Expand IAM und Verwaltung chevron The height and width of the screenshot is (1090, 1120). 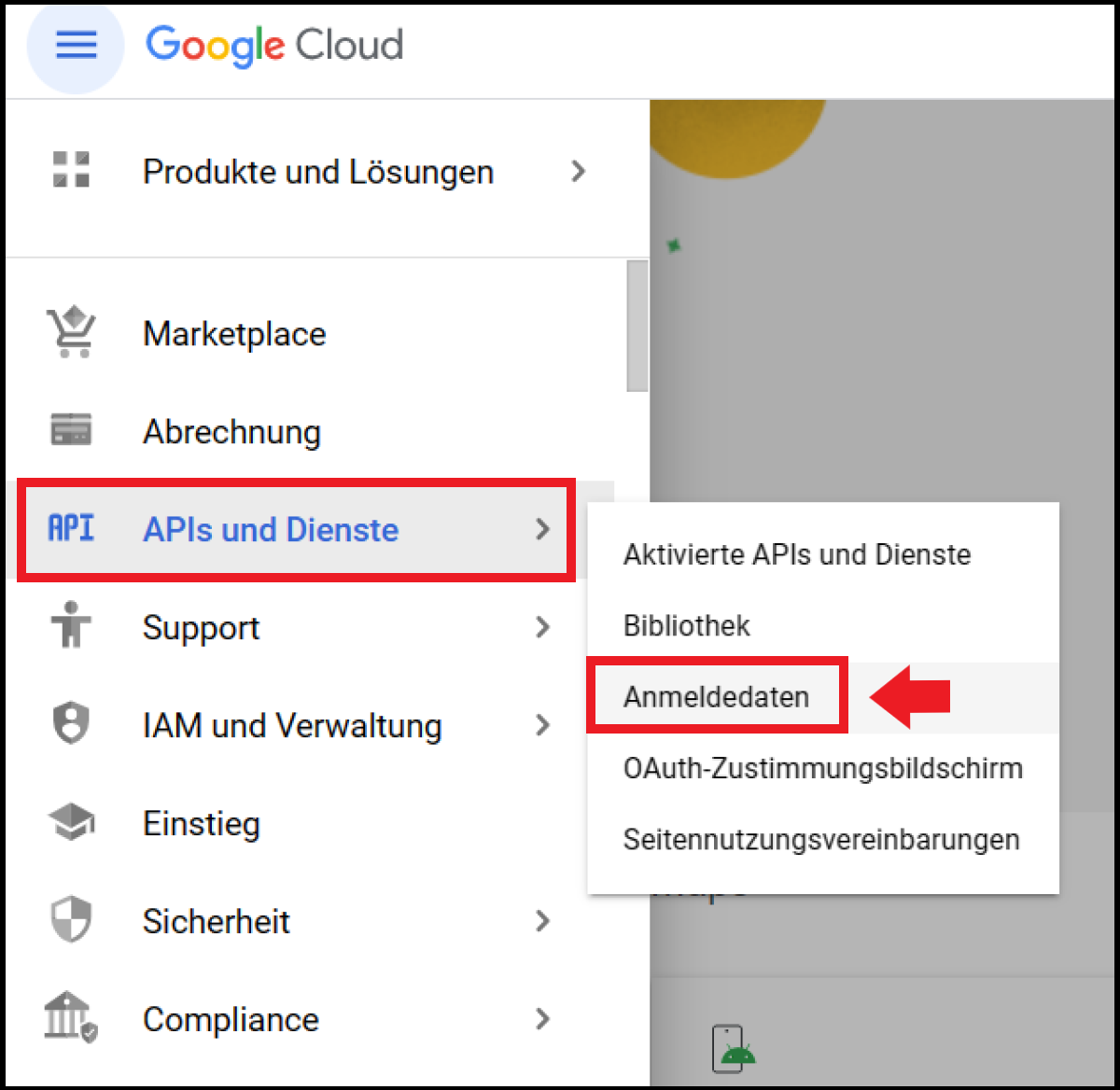(x=543, y=725)
